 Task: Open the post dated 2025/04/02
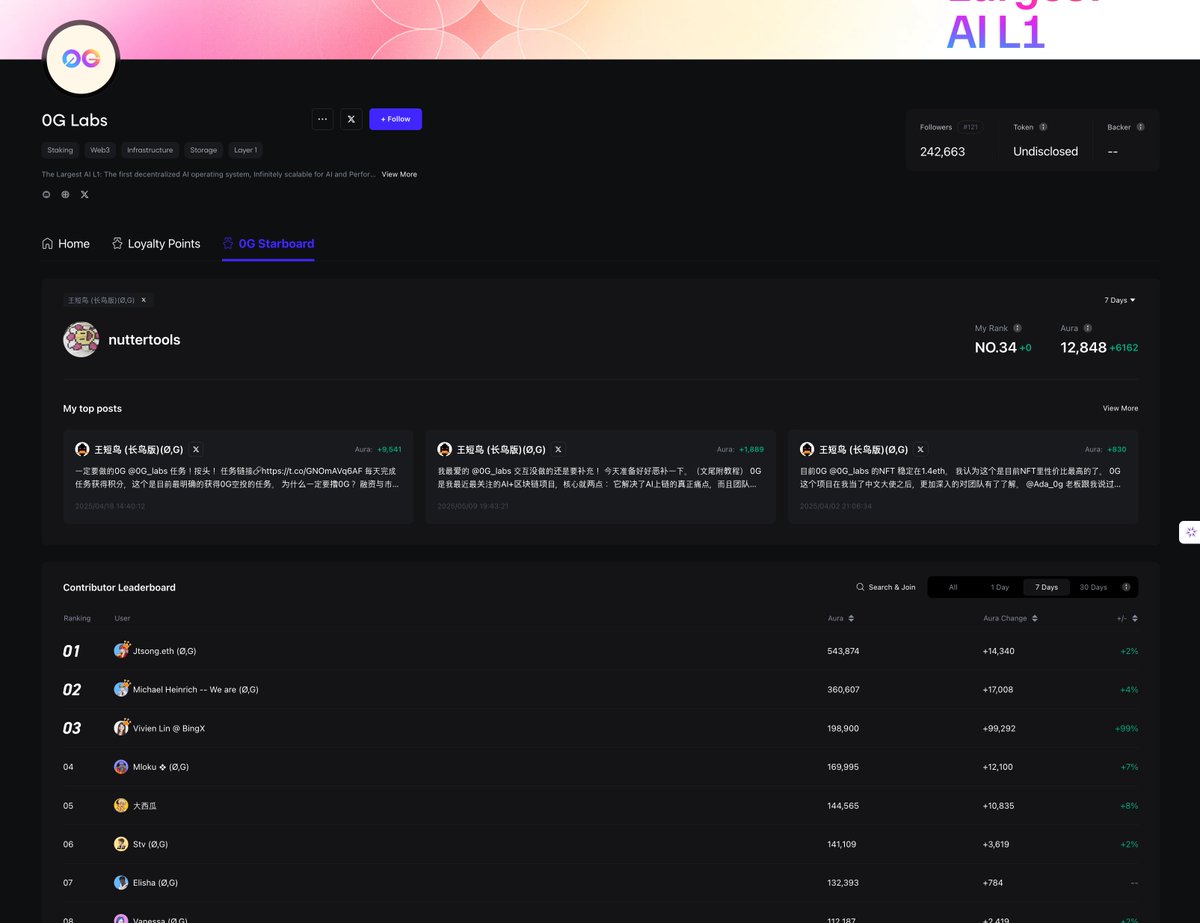pos(963,477)
